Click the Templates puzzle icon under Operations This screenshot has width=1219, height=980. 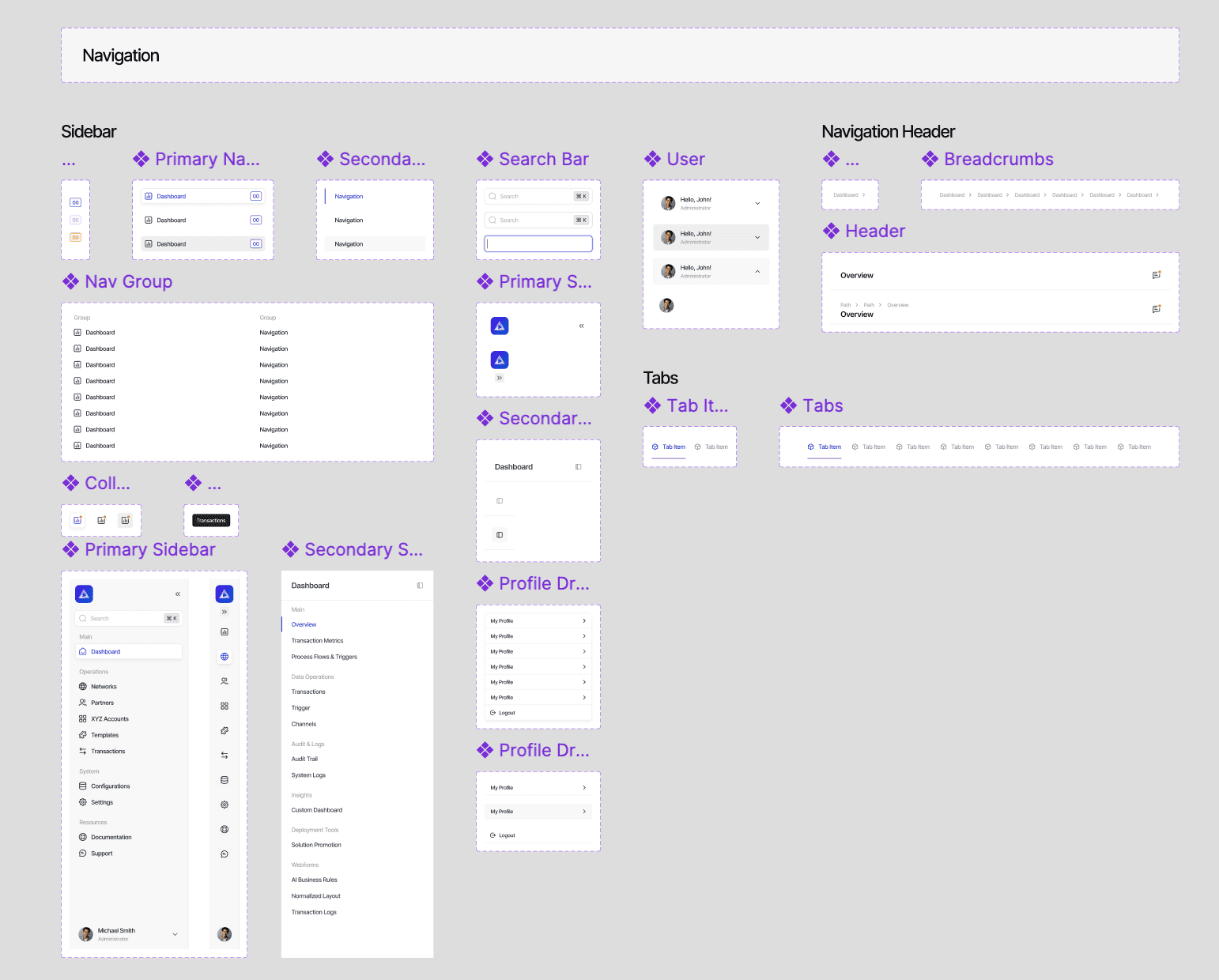(84, 735)
